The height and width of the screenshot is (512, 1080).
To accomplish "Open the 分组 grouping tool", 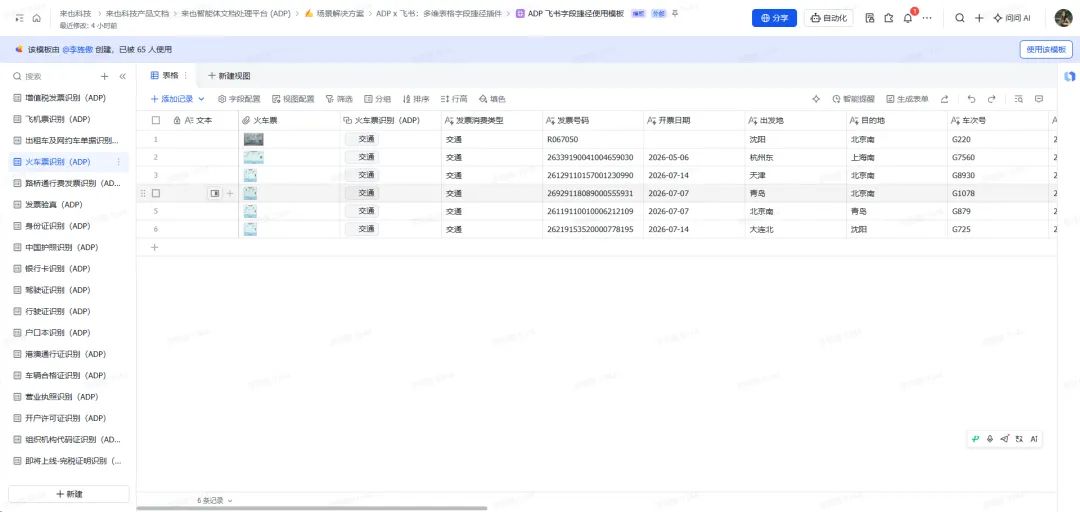I will tap(377, 99).
